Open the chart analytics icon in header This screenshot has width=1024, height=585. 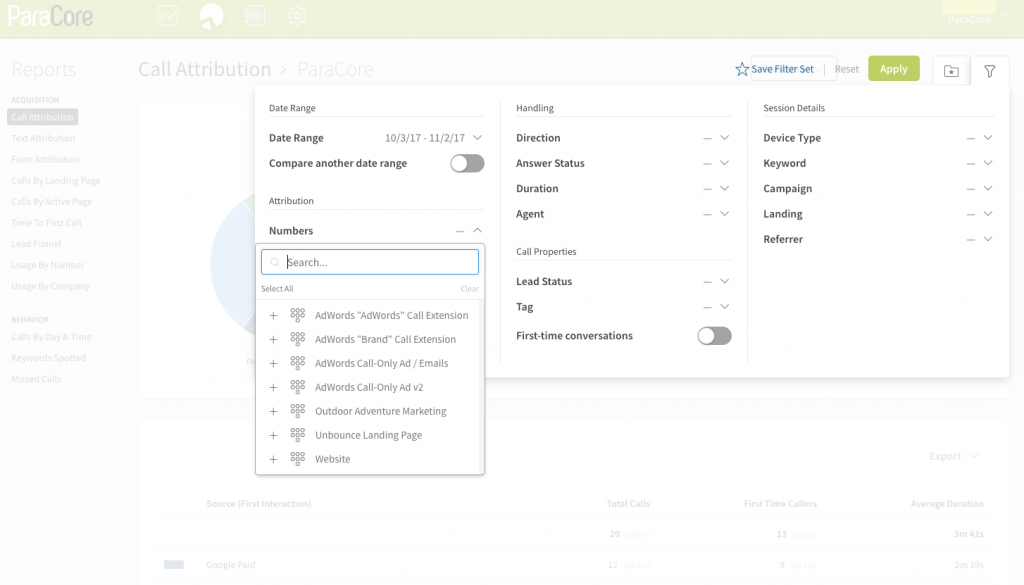coord(167,16)
